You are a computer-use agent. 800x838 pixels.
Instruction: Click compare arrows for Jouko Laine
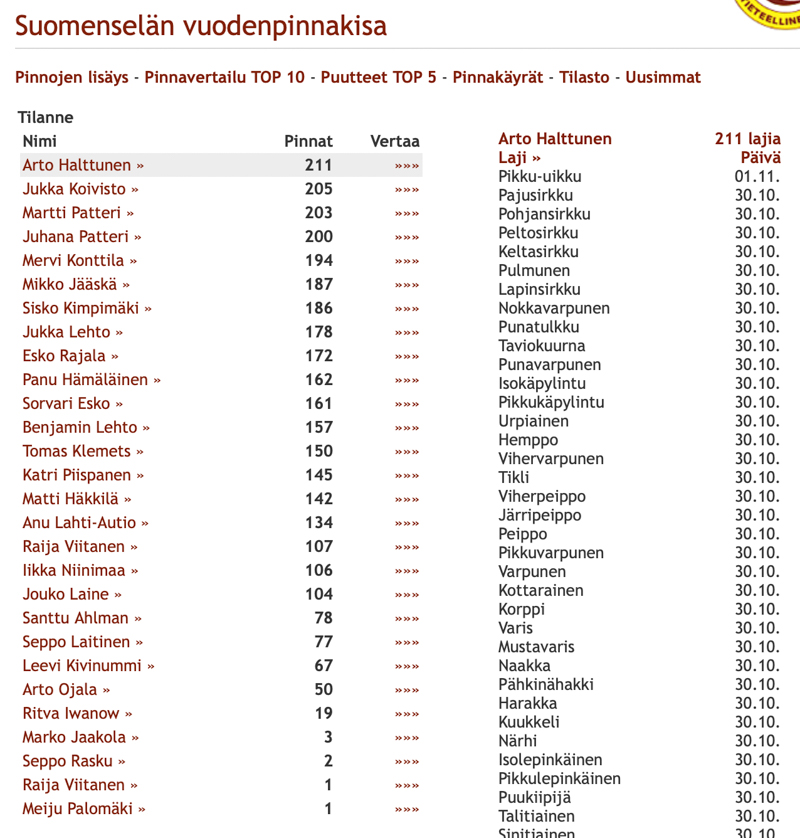click(x=406, y=595)
